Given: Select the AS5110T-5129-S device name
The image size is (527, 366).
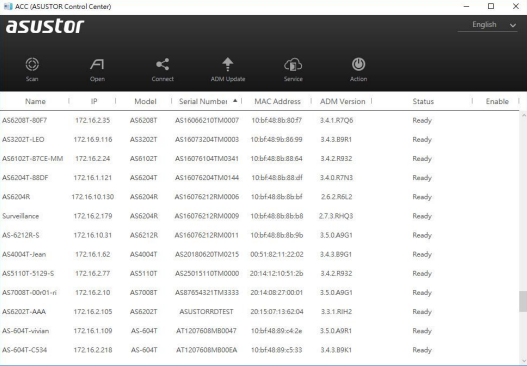Looking at the screenshot, I should (x=28, y=274).
